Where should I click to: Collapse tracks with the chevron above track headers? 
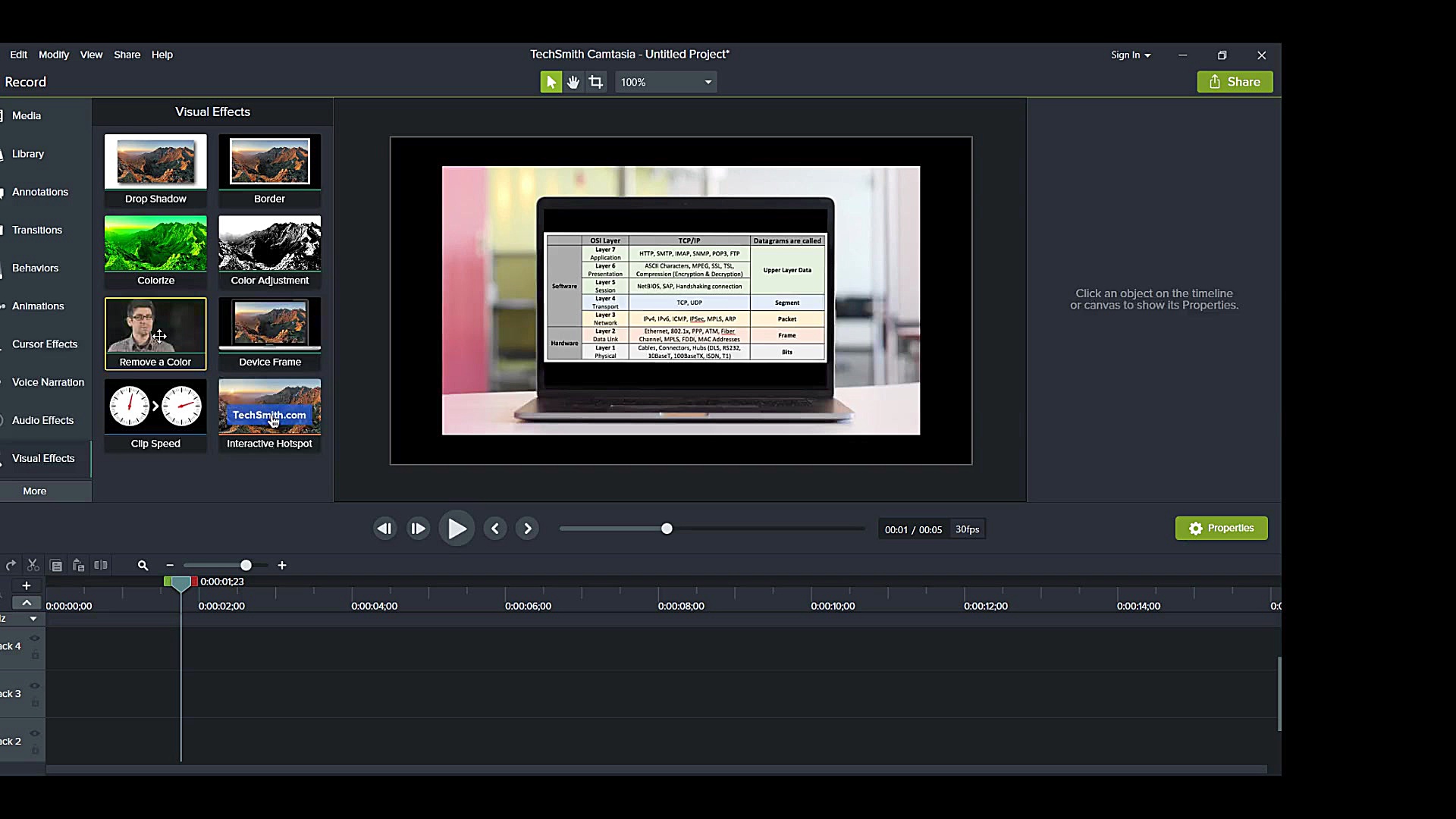click(27, 603)
